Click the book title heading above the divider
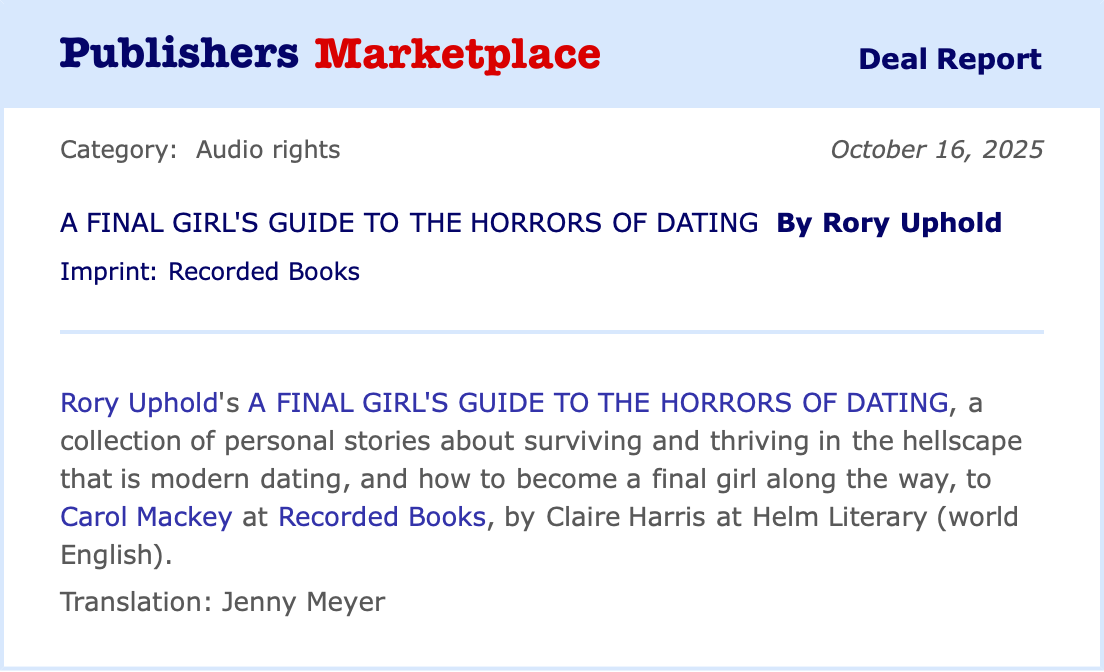This screenshot has height=672, width=1104. [409, 223]
